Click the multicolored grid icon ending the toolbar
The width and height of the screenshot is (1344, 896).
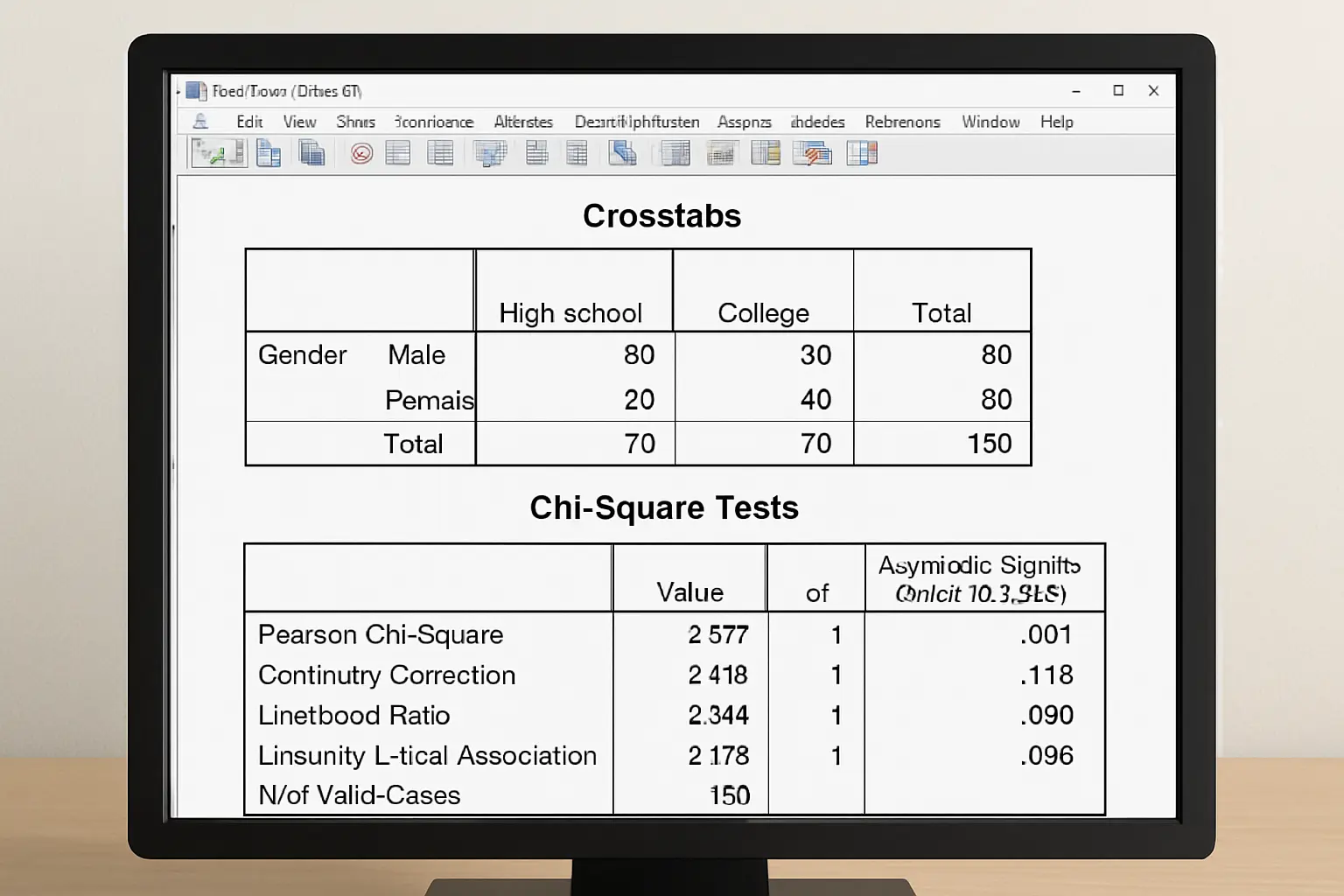(862, 153)
